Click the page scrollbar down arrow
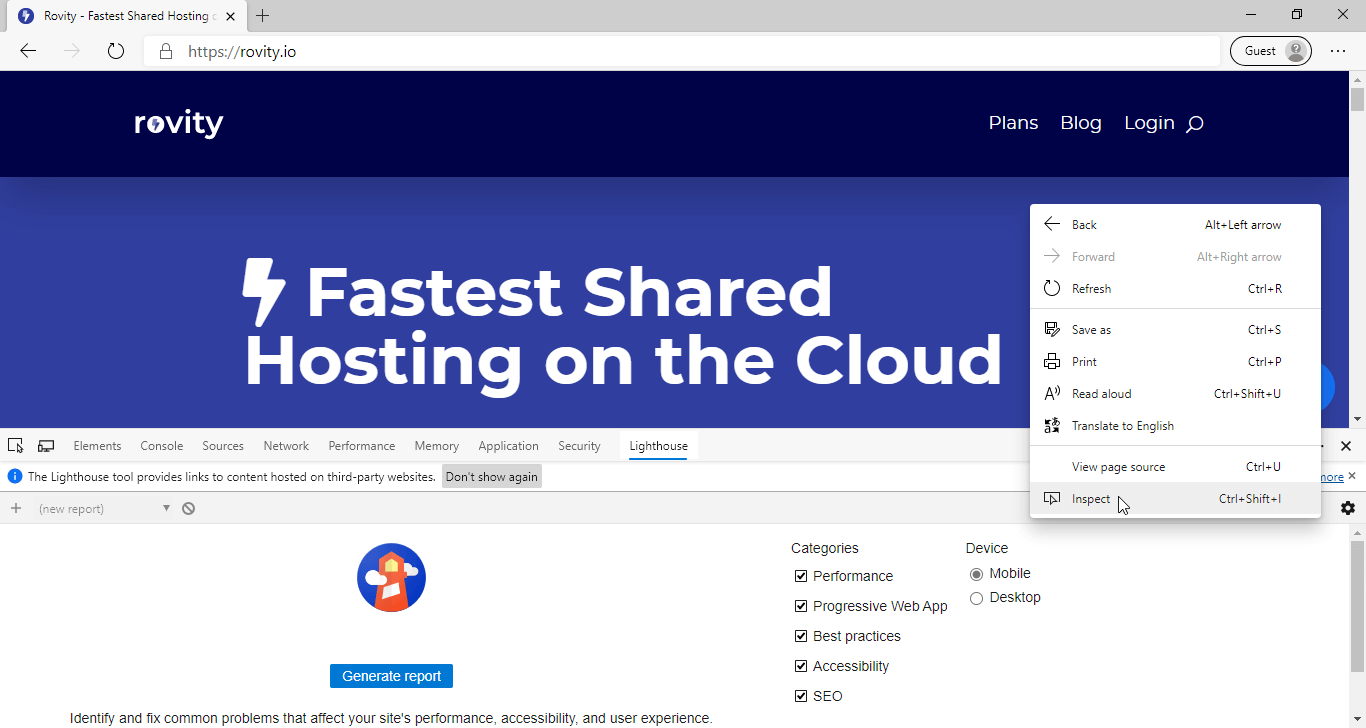The width and height of the screenshot is (1366, 728). point(1357,419)
